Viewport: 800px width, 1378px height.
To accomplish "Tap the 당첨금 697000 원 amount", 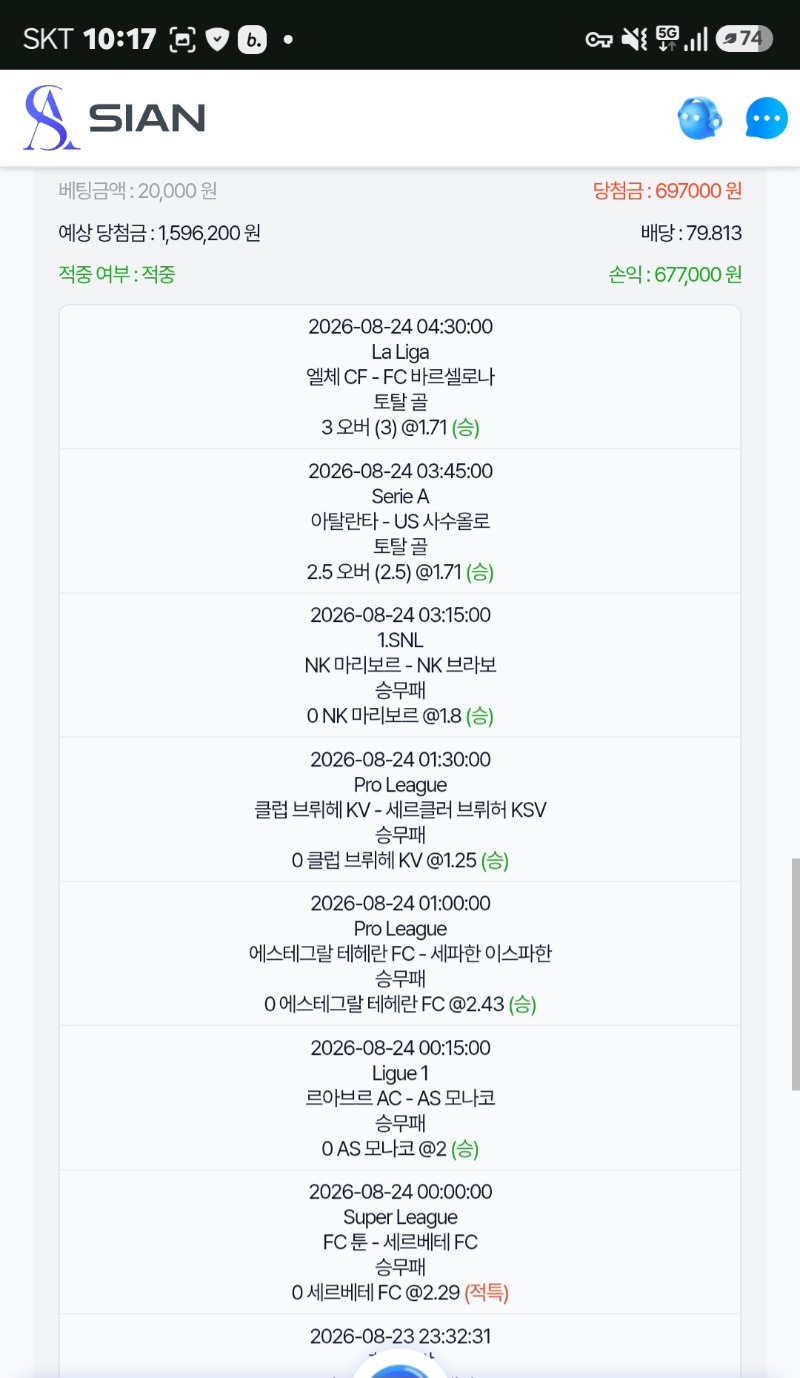I will (x=667, y=190).
